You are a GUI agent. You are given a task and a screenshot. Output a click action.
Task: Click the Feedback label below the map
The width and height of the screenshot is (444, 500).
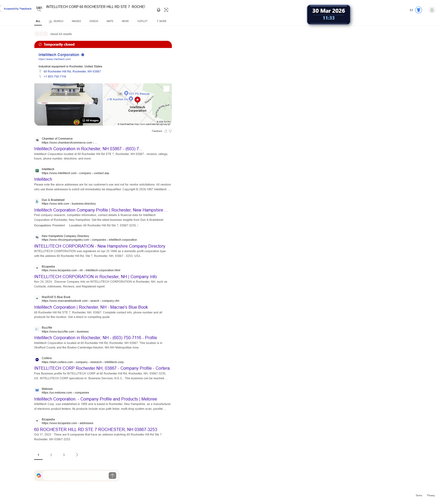tap(157, 131)
